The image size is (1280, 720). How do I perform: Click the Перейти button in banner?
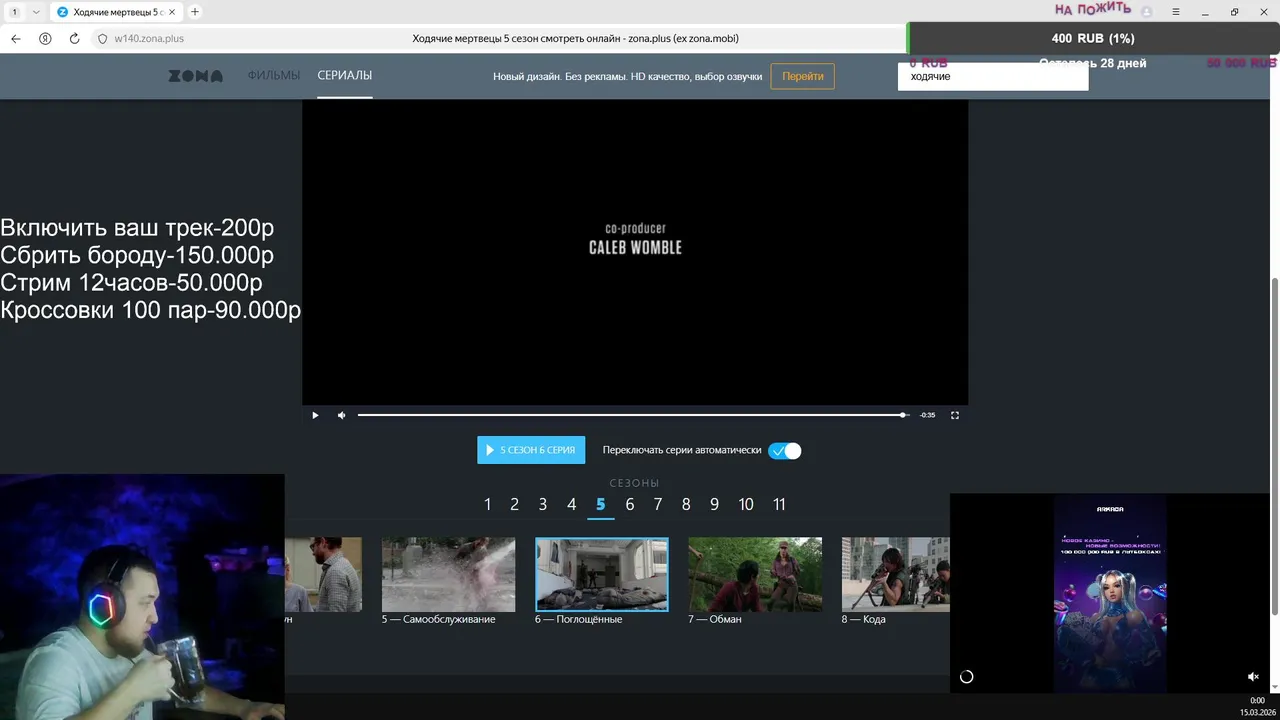coord(803,76)
